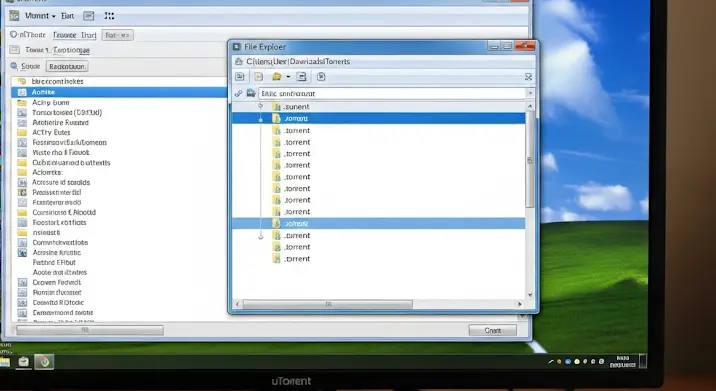
Task: Click the chain link icon beside the filter field
Action: pos(238,93)
